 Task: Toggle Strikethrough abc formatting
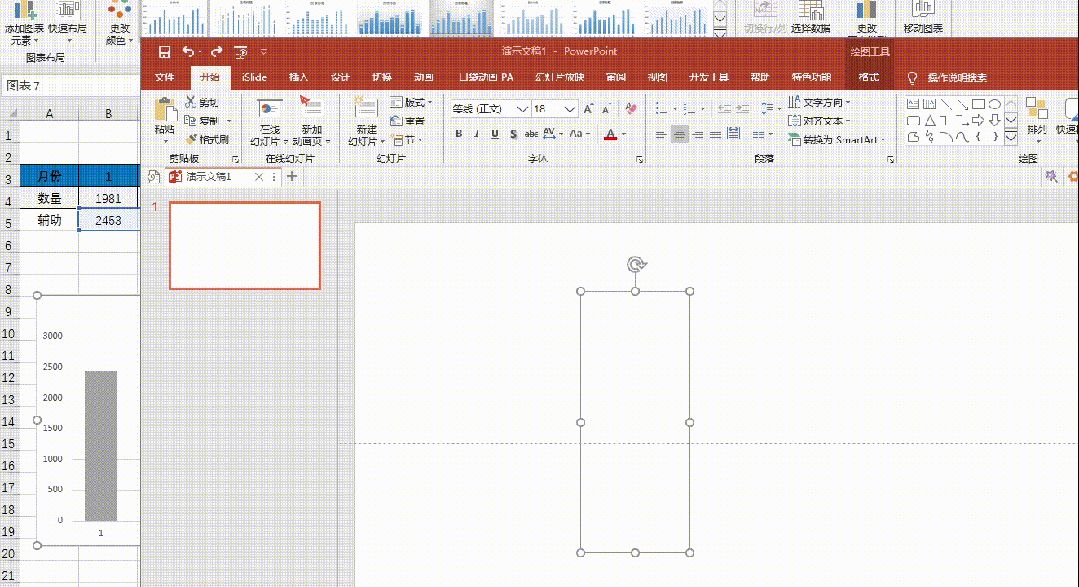[531, 134]
